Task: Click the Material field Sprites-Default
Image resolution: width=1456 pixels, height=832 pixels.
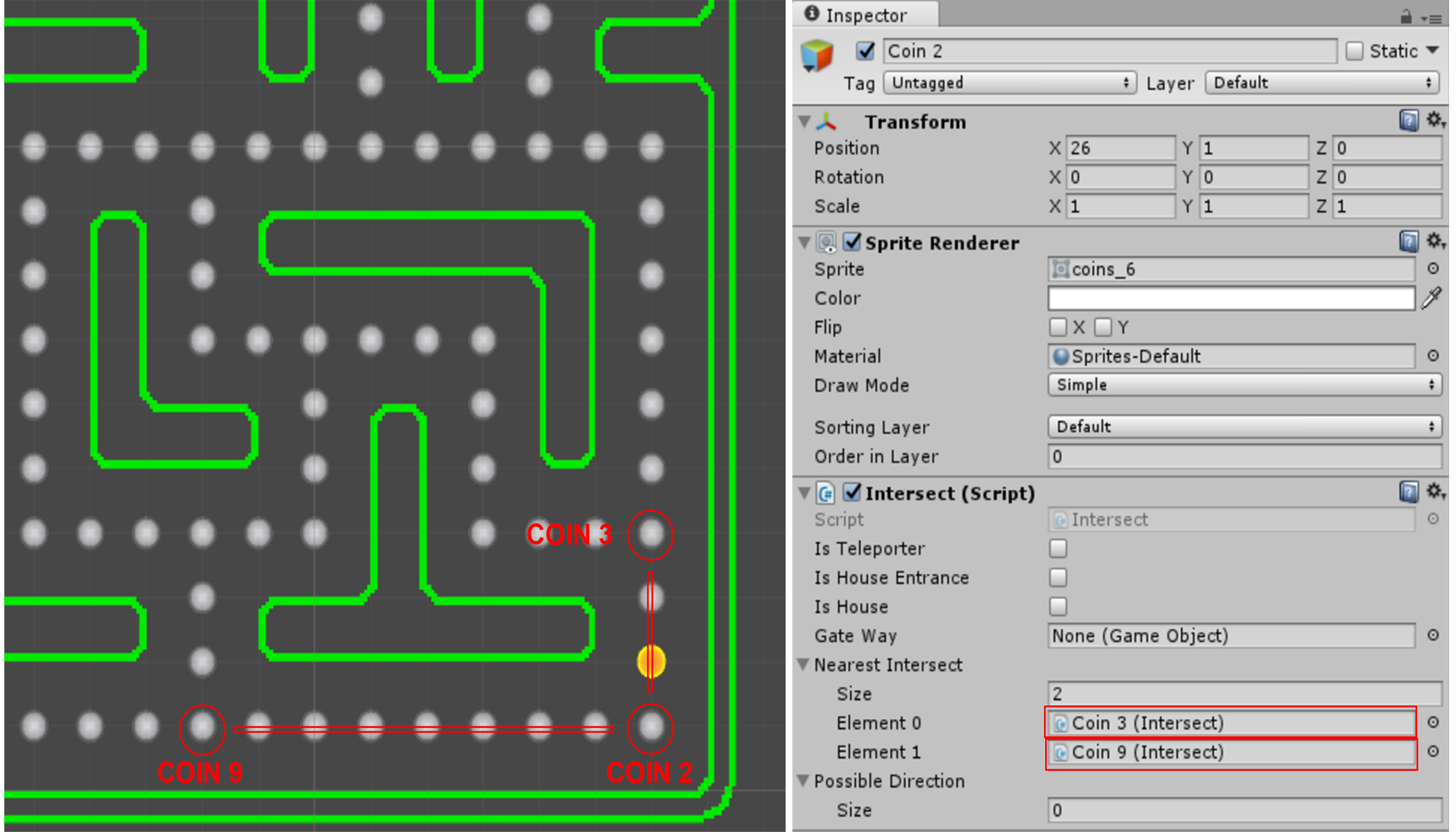Action: click(1231, 356)
